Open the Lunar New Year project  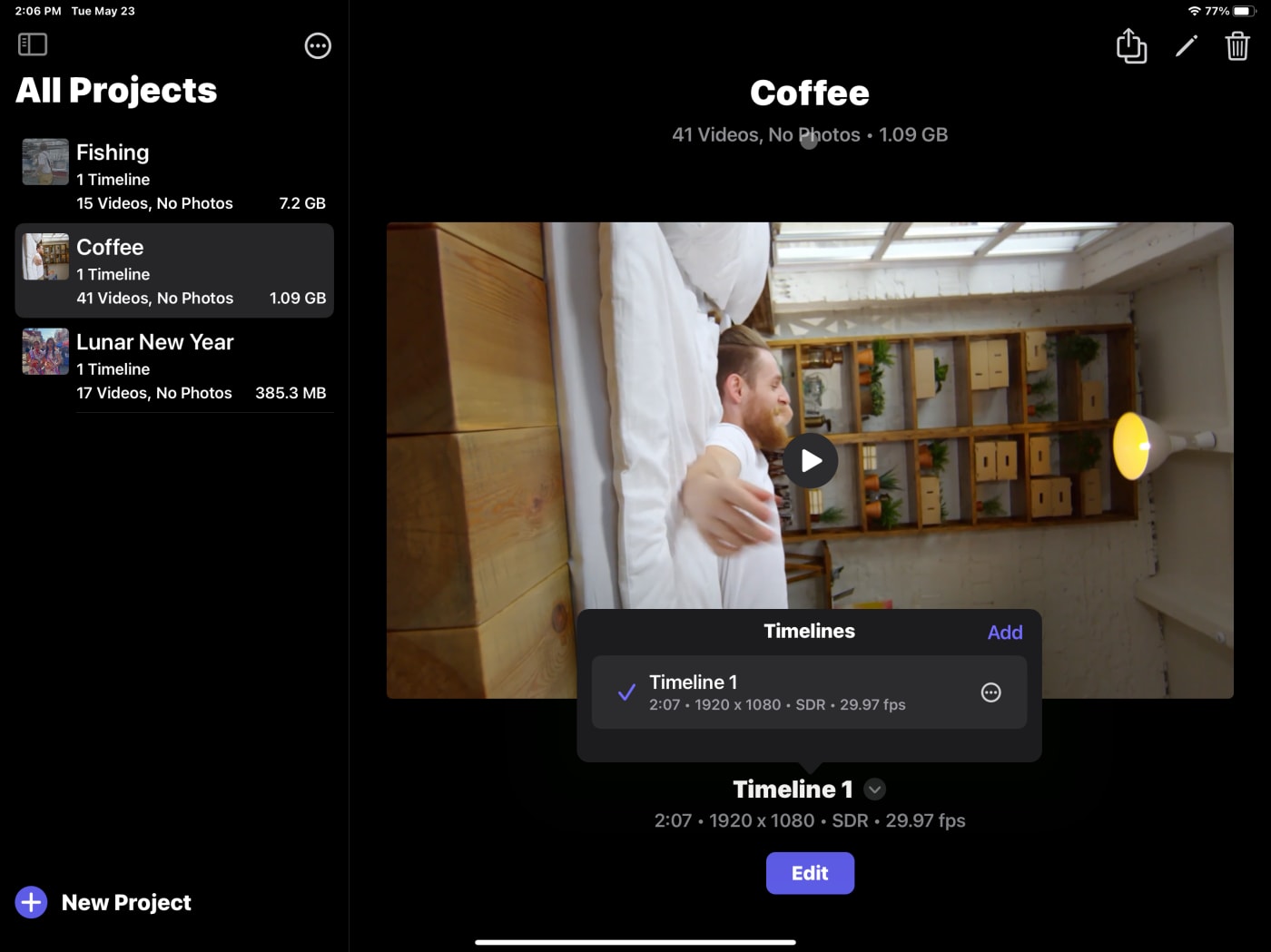point(174,366)
